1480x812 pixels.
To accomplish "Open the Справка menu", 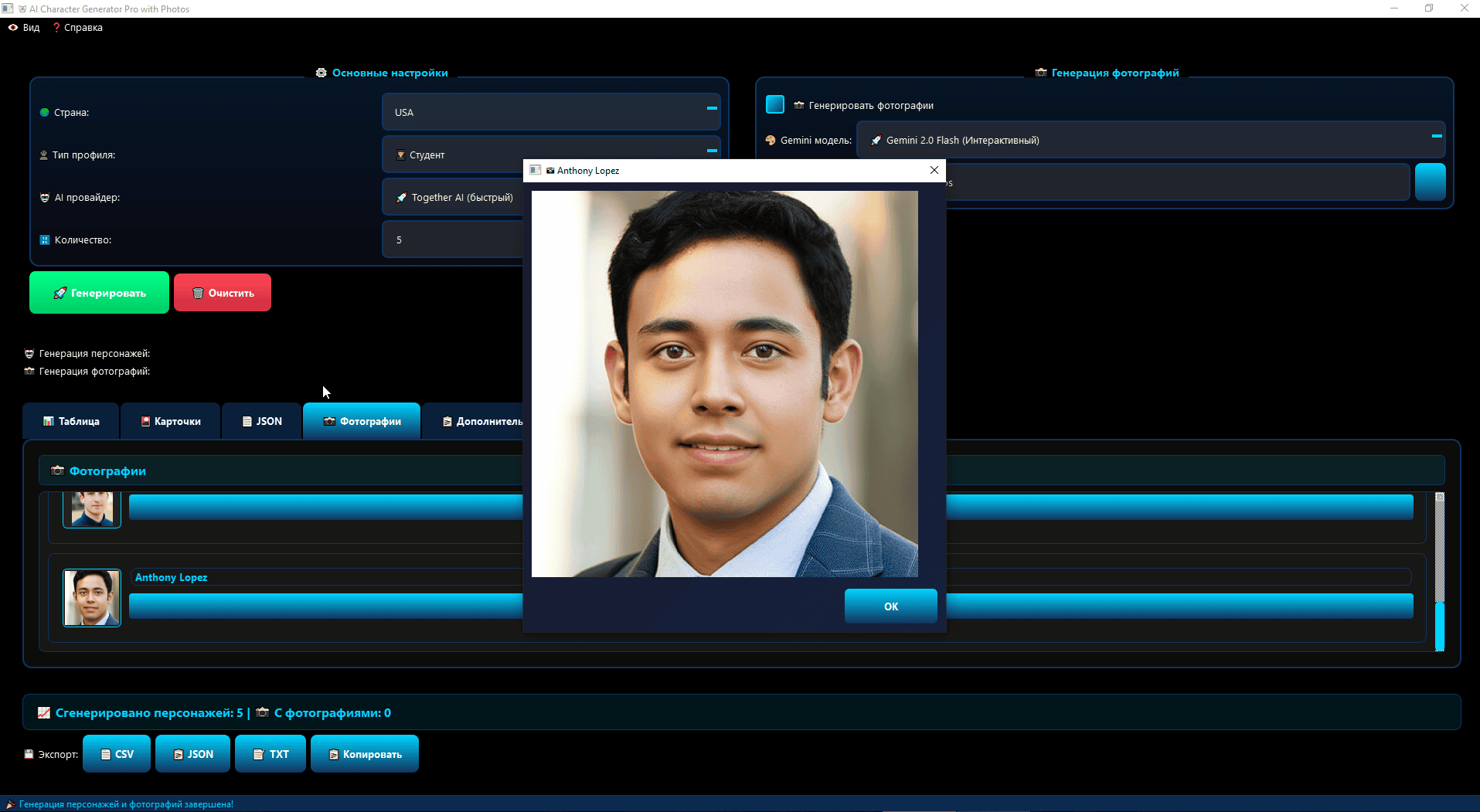I will point(77,28).
